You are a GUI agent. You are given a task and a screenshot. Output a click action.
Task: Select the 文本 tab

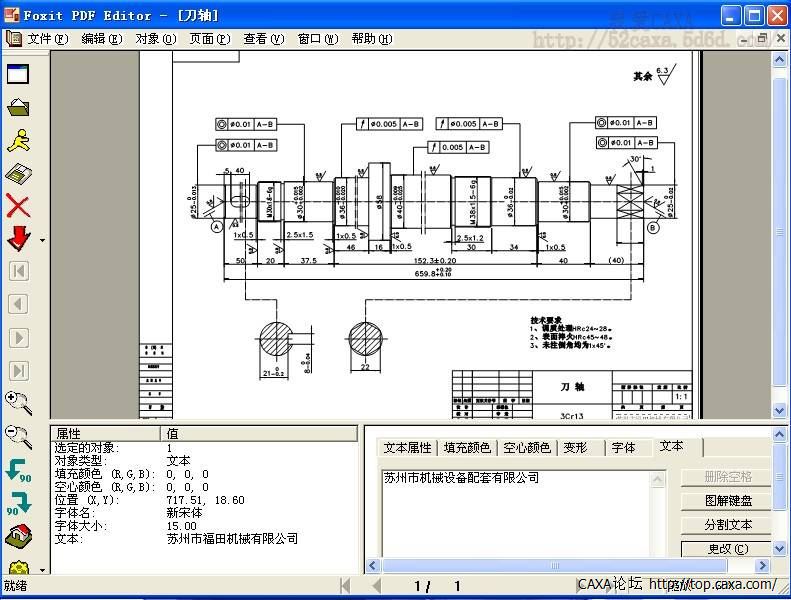tap(676, 446)
